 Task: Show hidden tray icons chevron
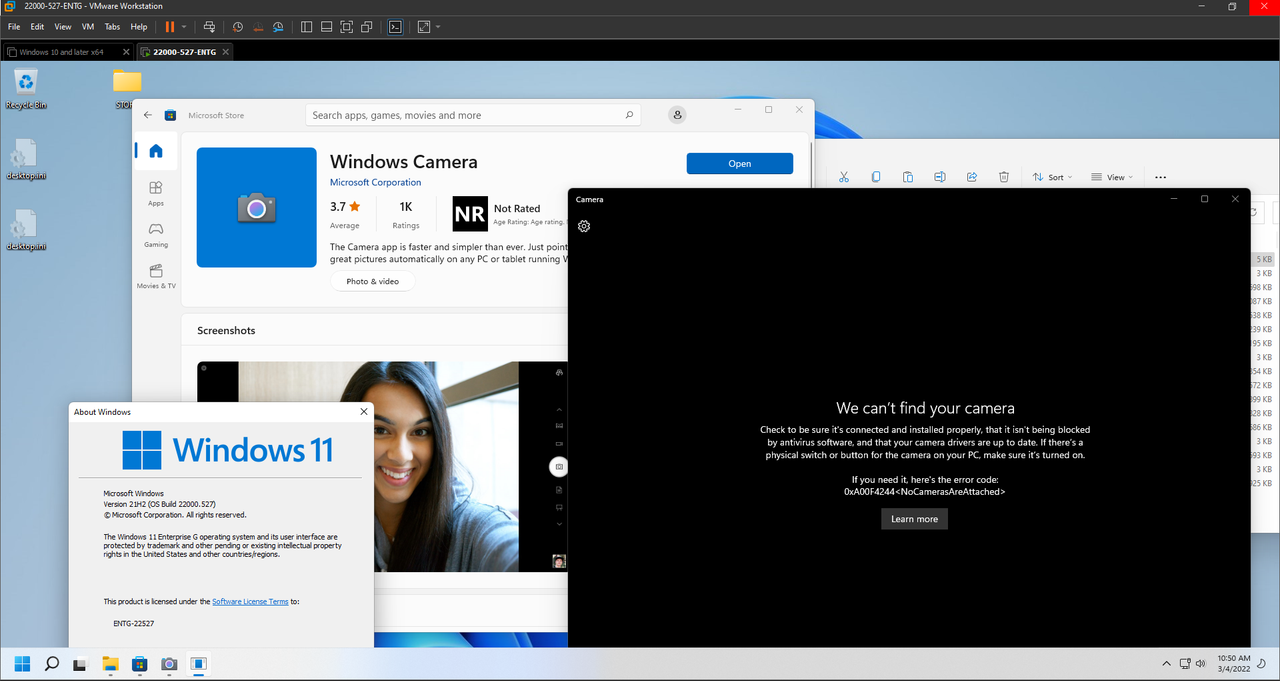[x=1166, y=663]
